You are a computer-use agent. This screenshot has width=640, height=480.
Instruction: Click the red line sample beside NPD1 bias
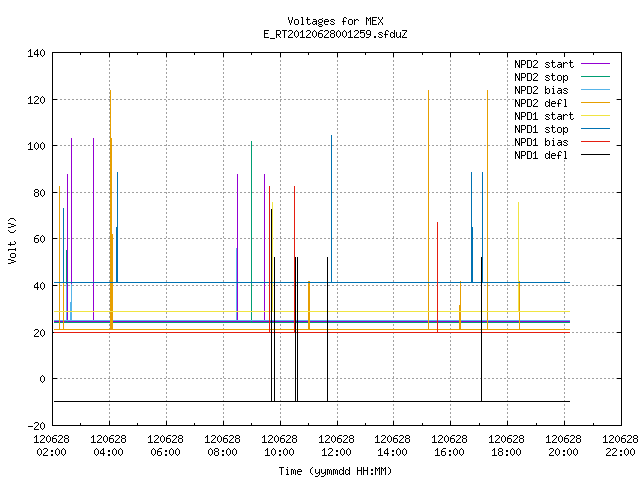pyautogui.click(x=596, y=142)
